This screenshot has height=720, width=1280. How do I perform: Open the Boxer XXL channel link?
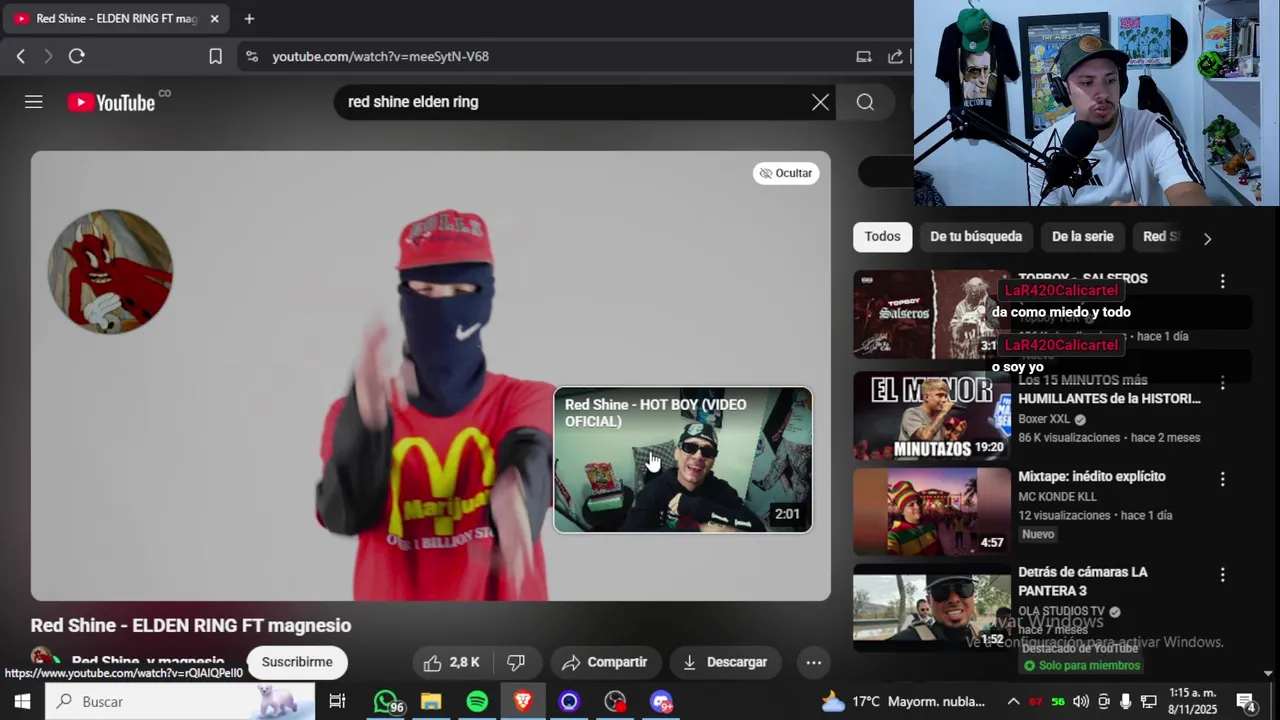[1044, 419]
